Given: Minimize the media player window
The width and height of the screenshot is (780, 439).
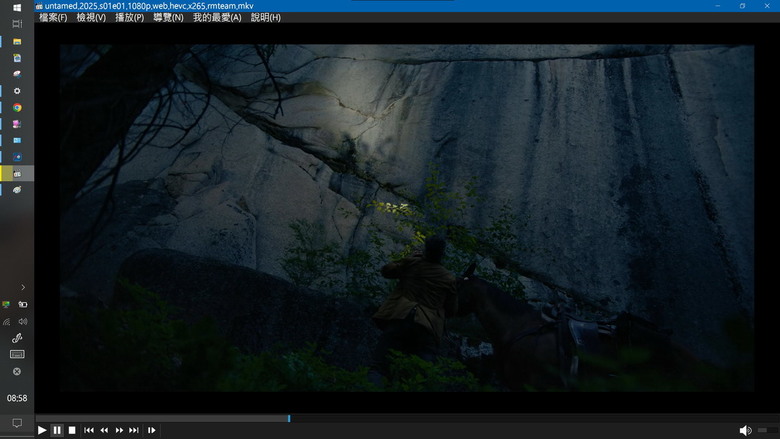Looking at the screenshot, I should coord(718,6).
